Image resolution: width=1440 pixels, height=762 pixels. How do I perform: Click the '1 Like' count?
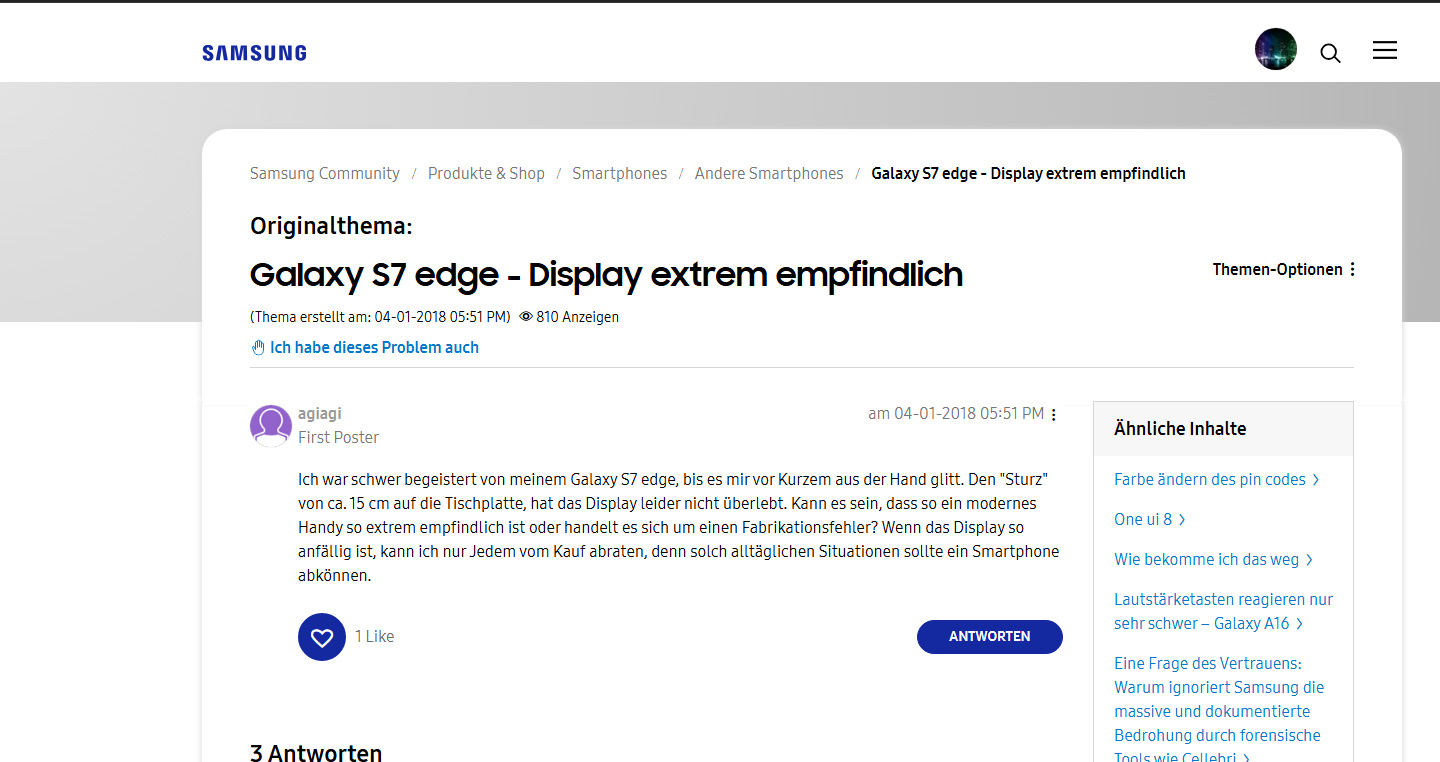(x=375, y=636)
